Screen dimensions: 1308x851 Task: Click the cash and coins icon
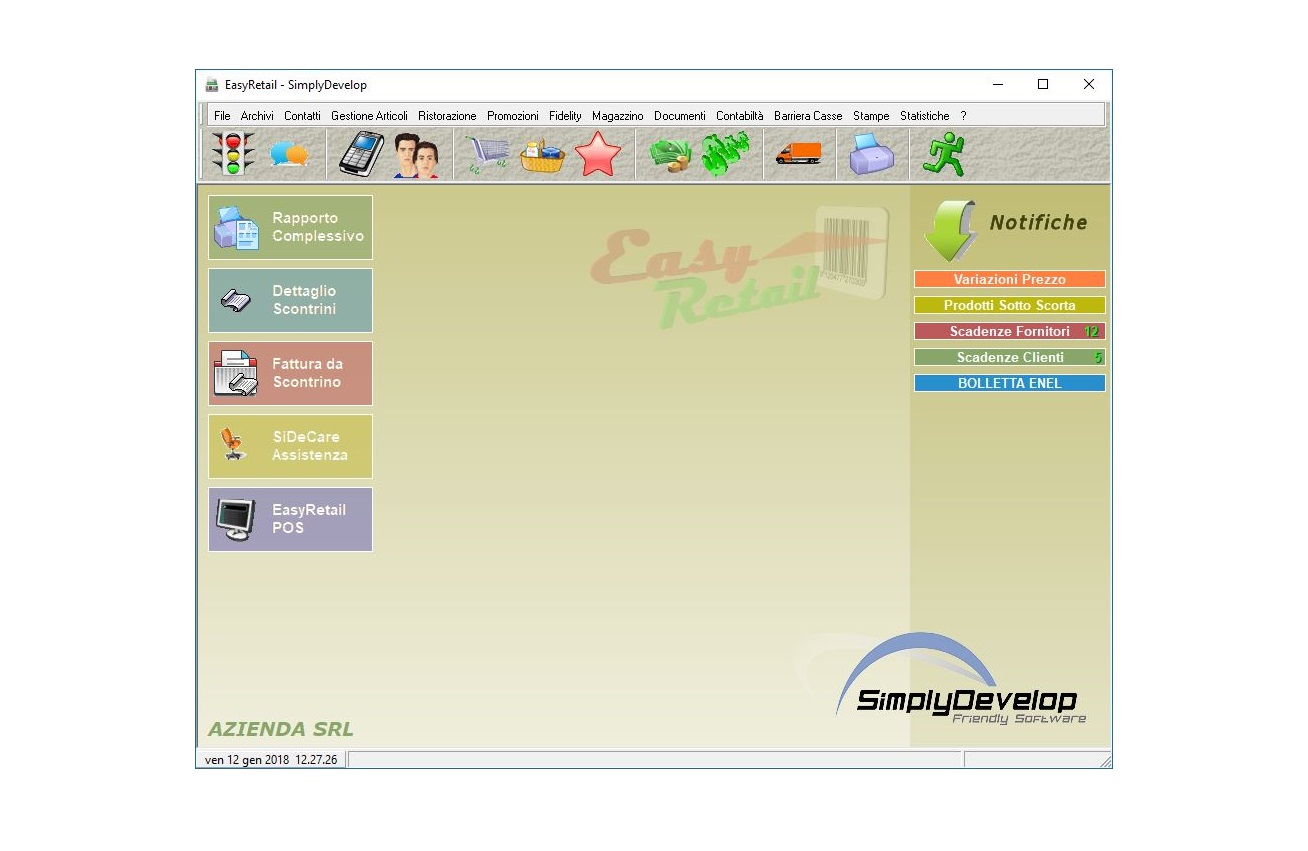(670, 155)
